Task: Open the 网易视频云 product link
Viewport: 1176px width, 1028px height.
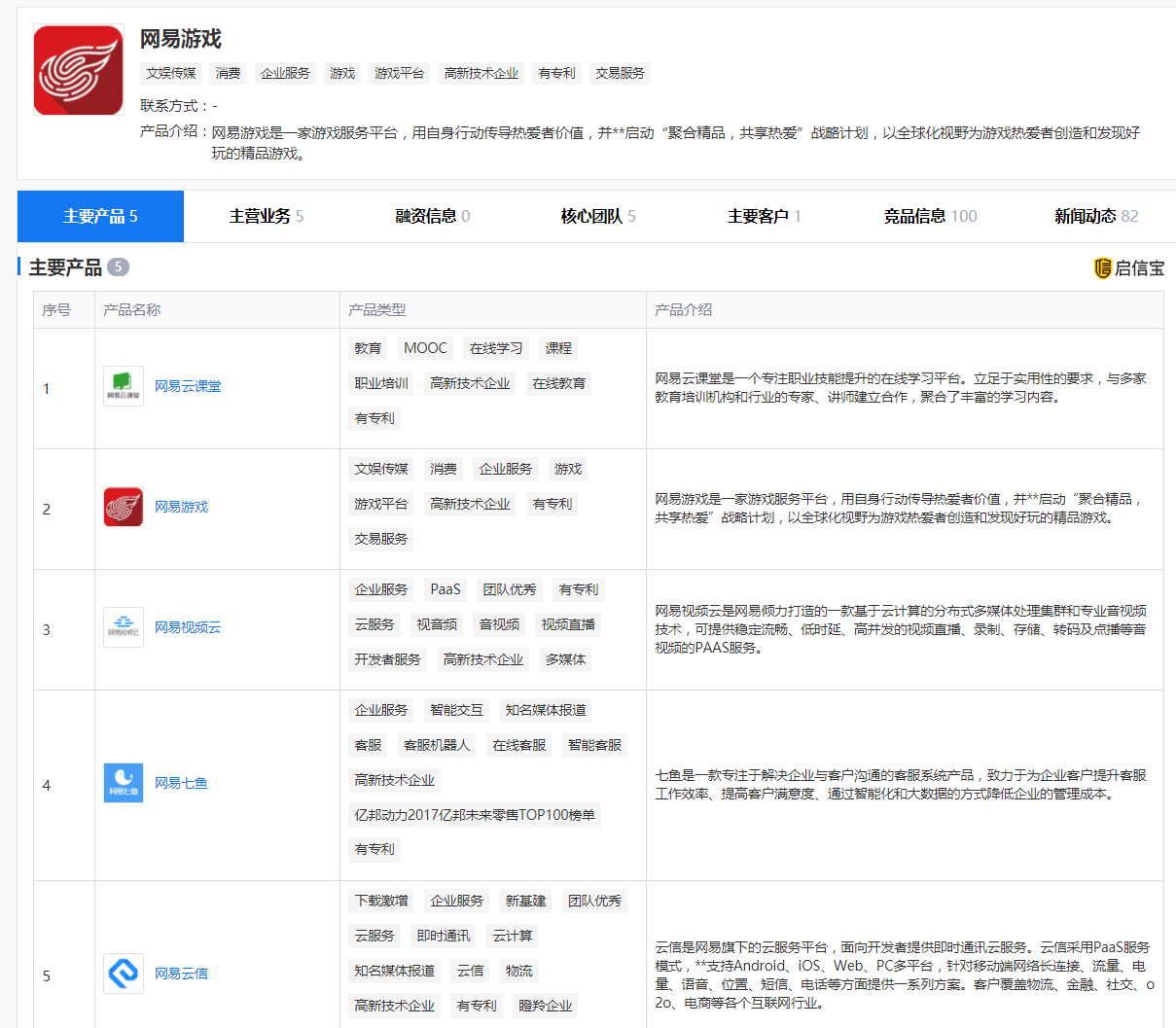Action: (x=188, y=627)
